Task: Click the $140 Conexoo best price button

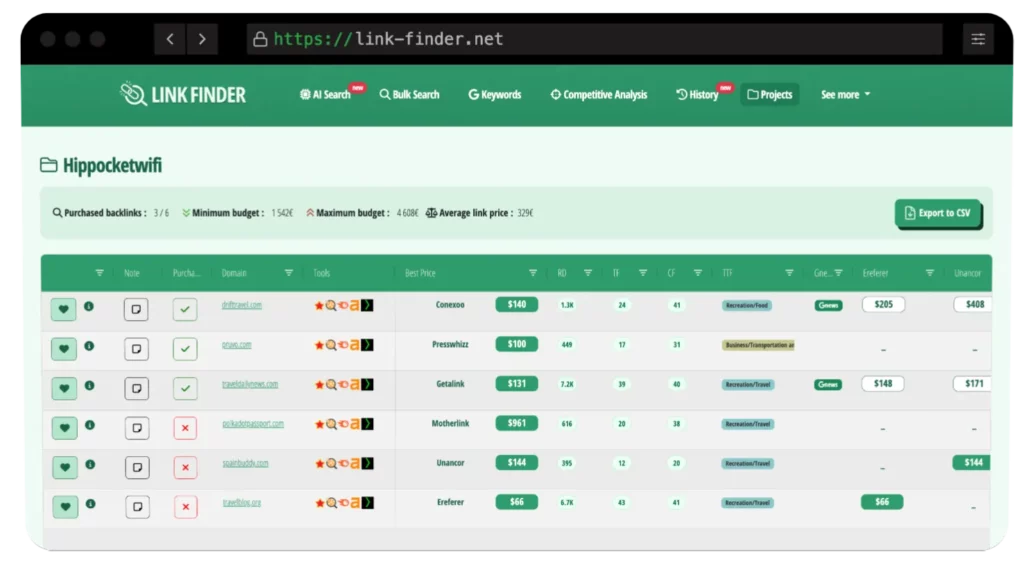Action: [517, 304]
